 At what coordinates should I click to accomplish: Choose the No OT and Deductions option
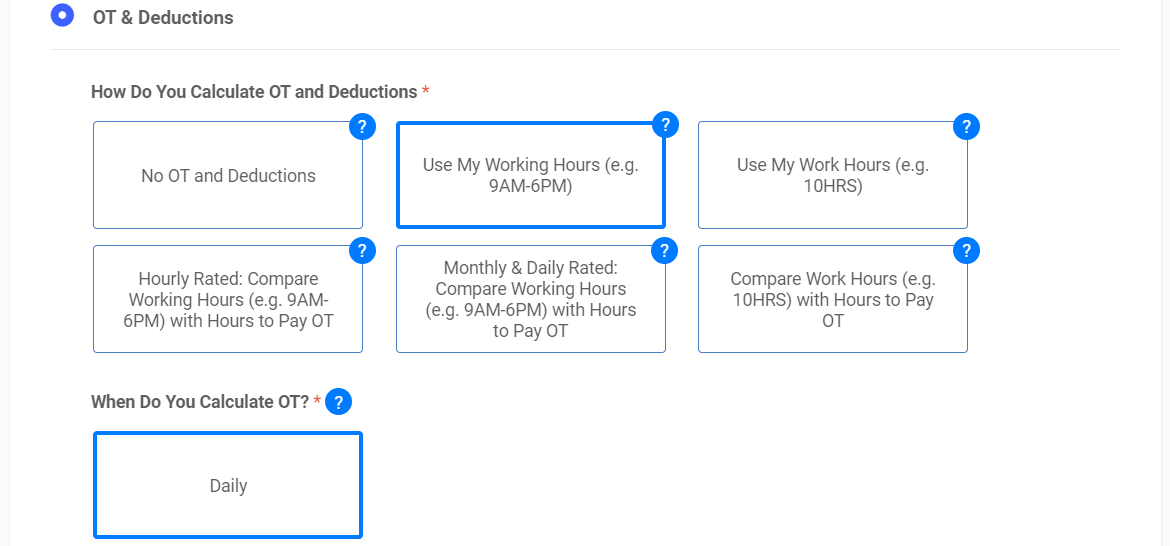click(228, 176)
